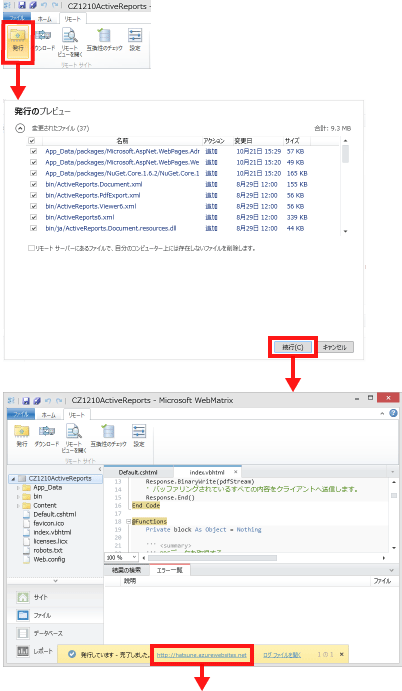Collapse the @Functions code block

(x=128, y=521)
